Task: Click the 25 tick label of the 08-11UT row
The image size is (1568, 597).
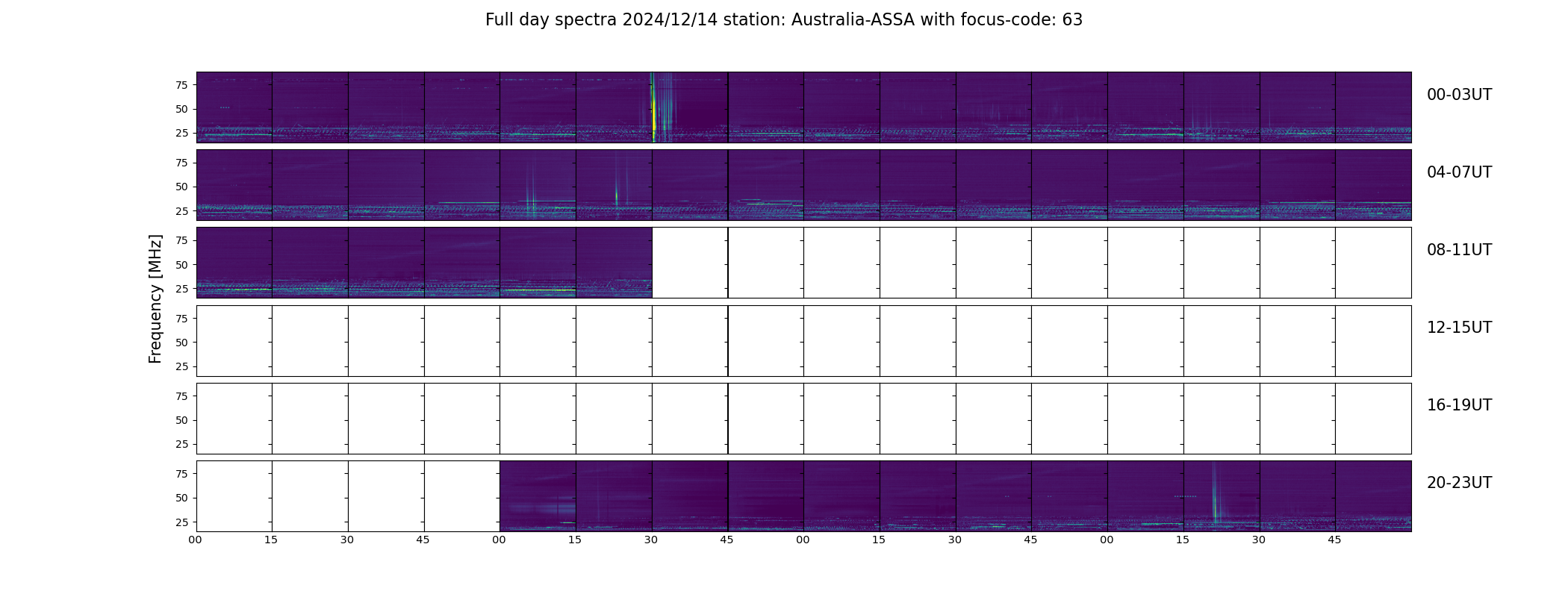Action: [181, 289]
